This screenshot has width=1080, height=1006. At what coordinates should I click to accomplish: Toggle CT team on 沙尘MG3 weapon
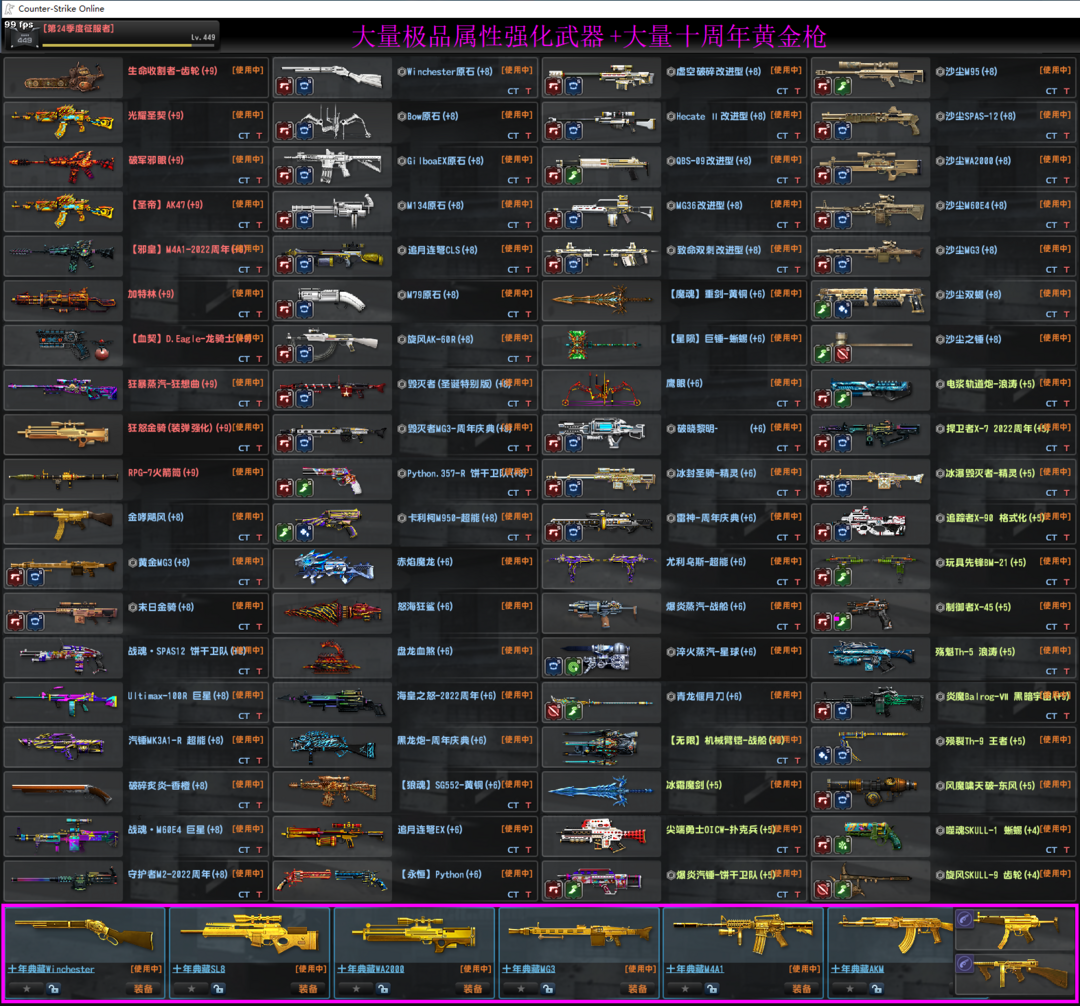point(1051,270)
